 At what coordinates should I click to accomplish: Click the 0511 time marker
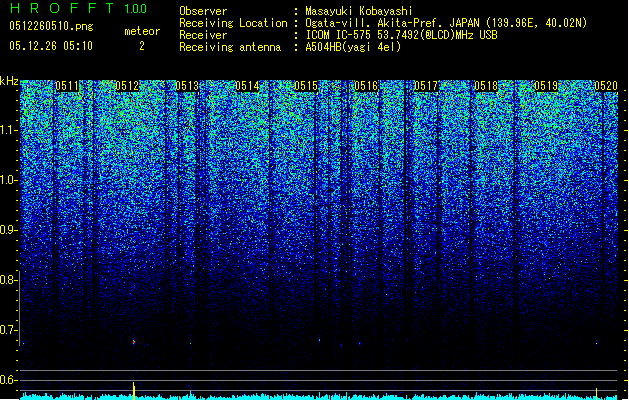coord(67,86)
